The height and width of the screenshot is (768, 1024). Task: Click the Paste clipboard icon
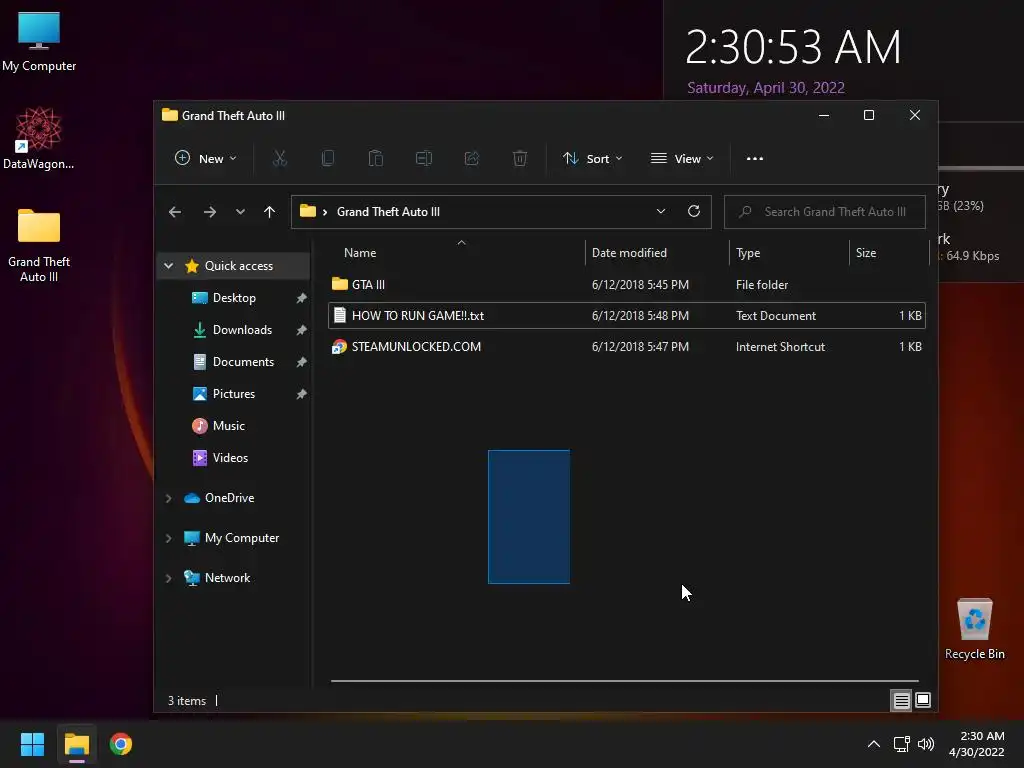[x=376, y=159]
